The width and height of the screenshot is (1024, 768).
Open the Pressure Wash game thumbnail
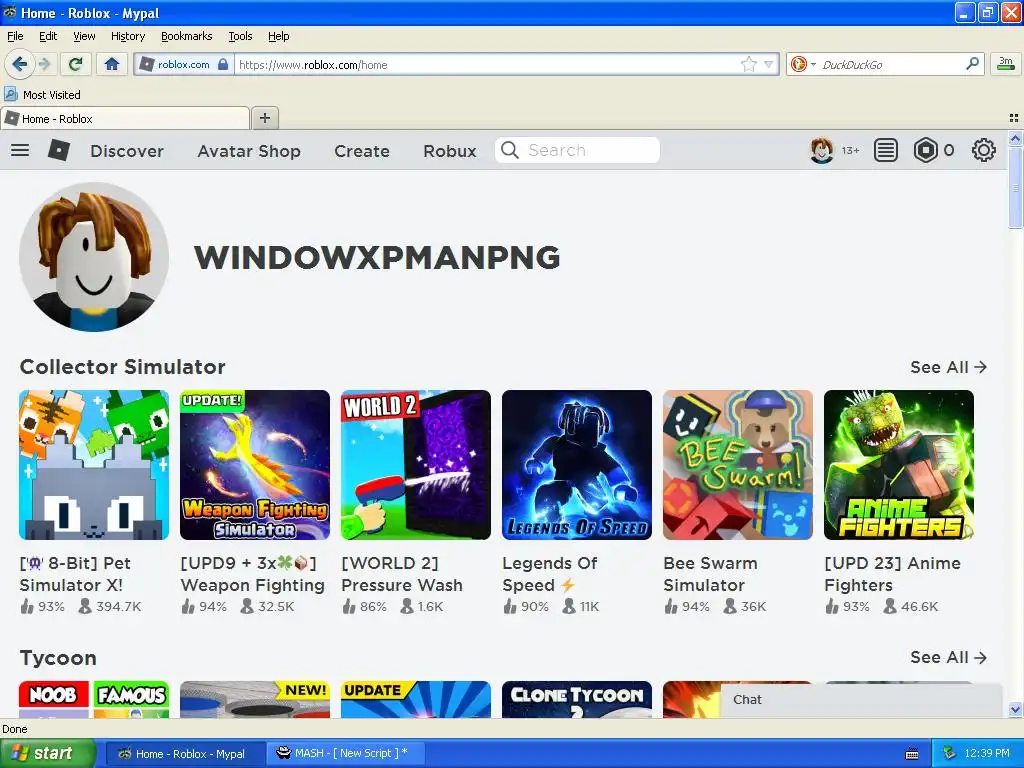416,465
